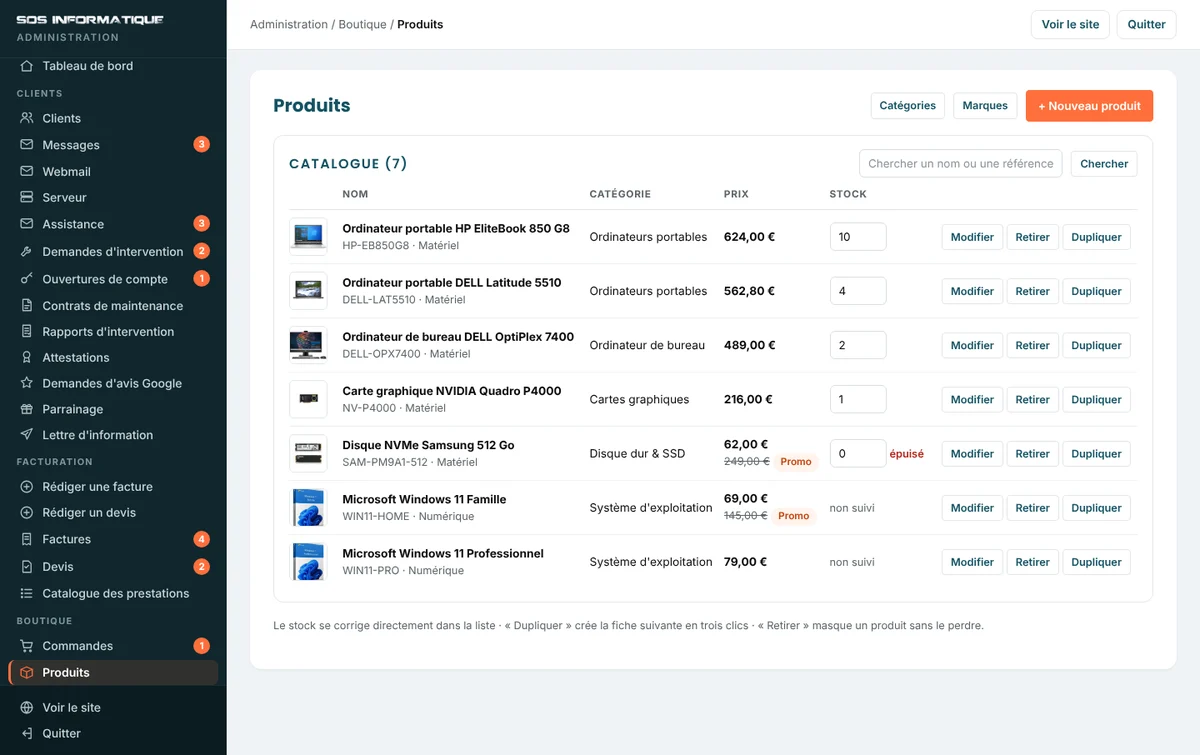1200x755 pixels.
Task: Click the Clients people icon
Action: pos(27,118)
